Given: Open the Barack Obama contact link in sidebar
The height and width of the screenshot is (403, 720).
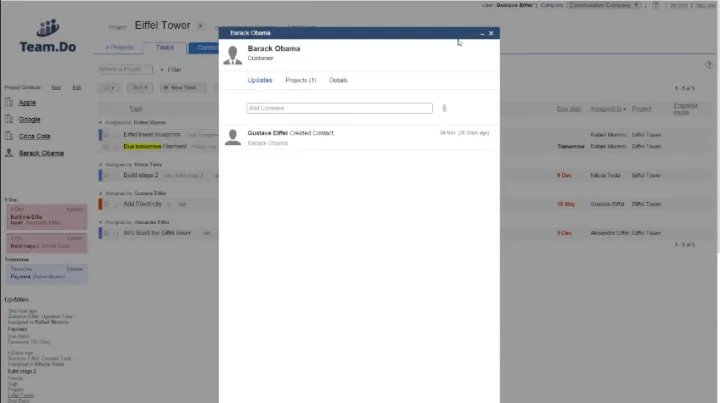Looking at the screenshot, I should click(x=41, y=153).
